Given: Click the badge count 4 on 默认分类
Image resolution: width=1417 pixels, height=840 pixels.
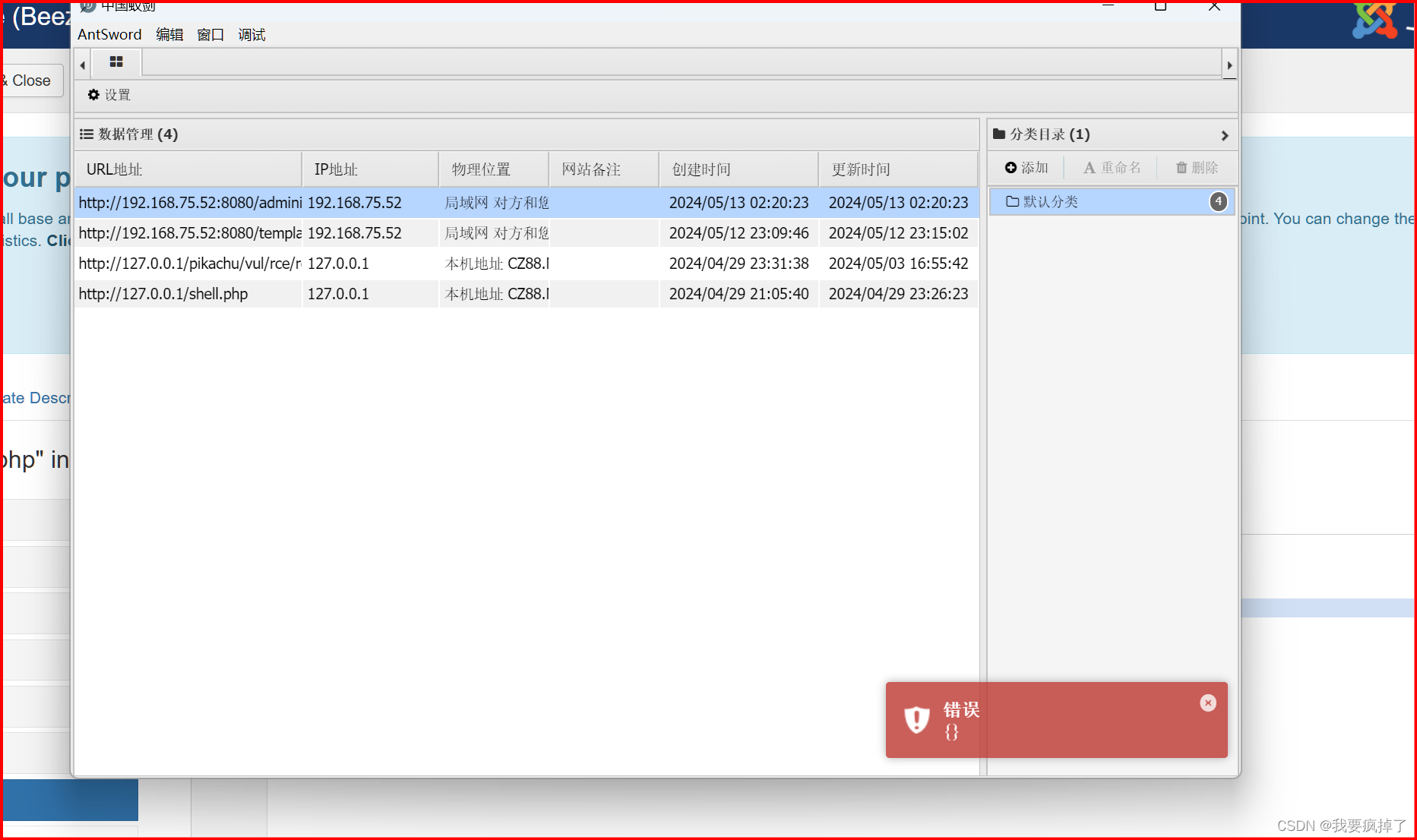Looking at the screenshot, I should coord(1218,201).
